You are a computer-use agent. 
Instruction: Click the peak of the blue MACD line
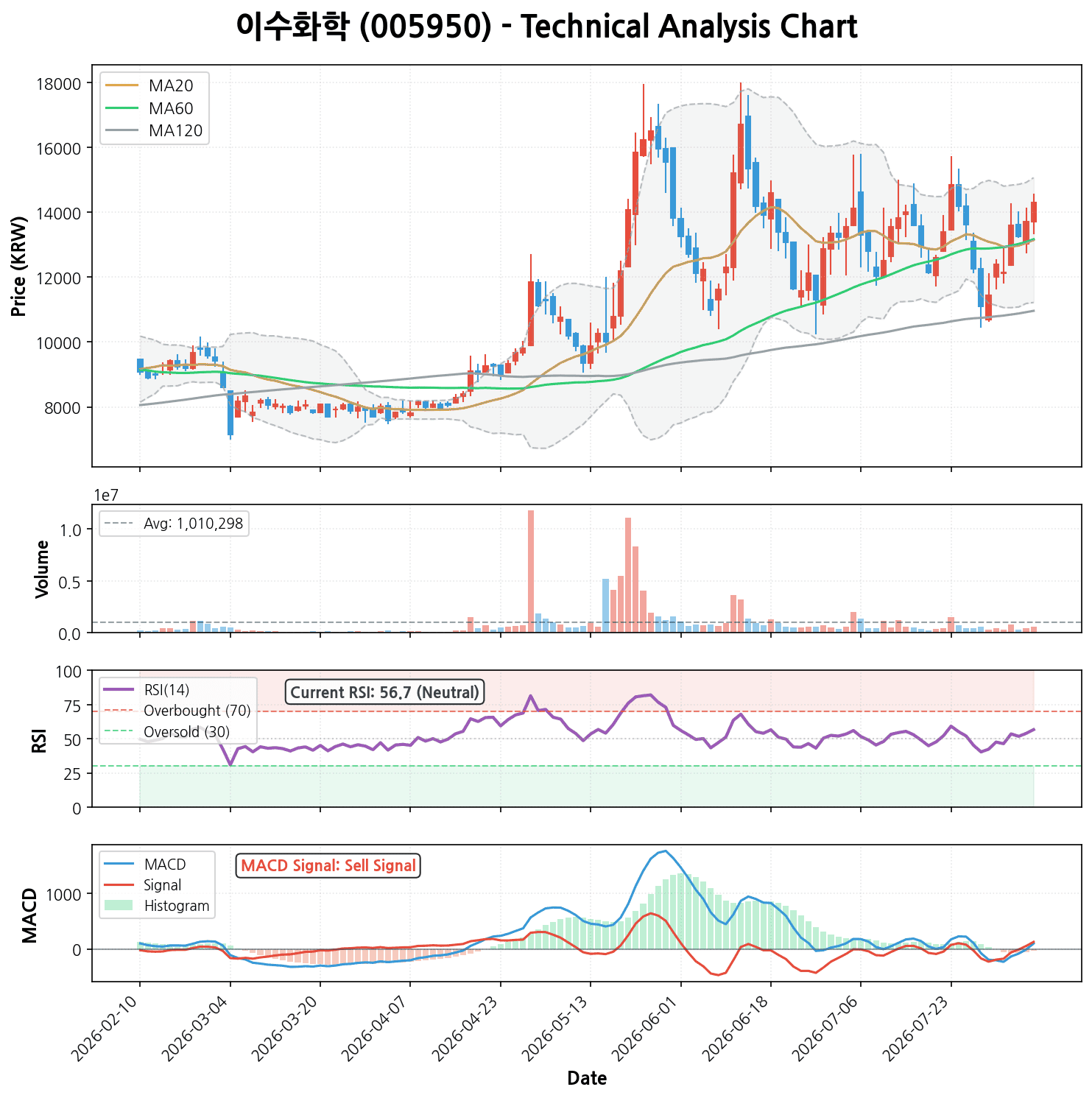(666, 851)
